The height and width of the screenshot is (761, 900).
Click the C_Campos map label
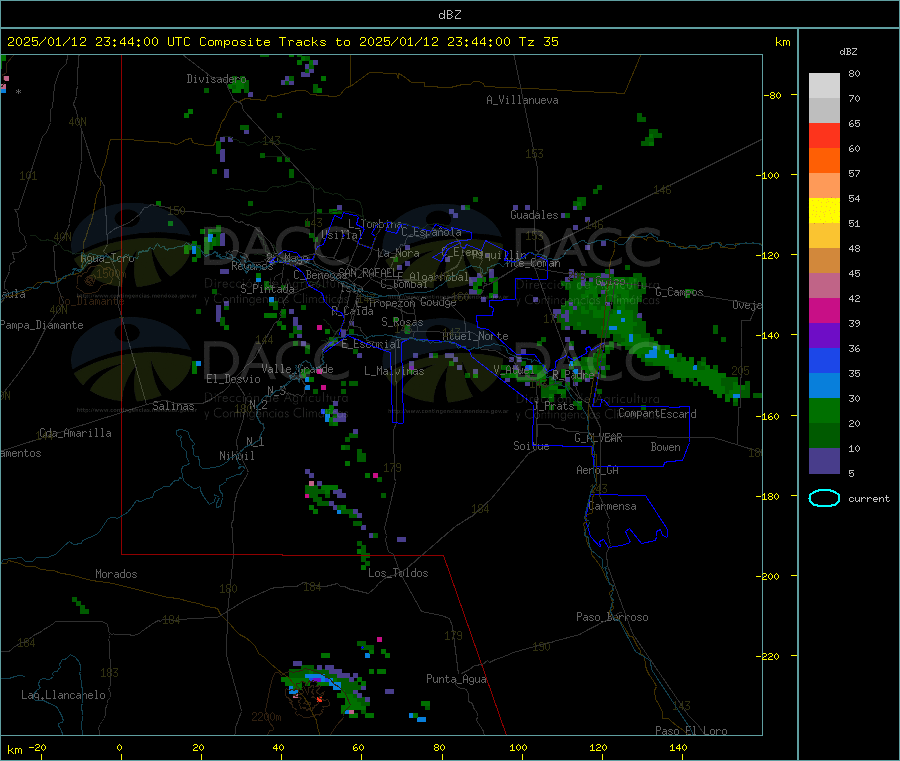coord(679,292)
